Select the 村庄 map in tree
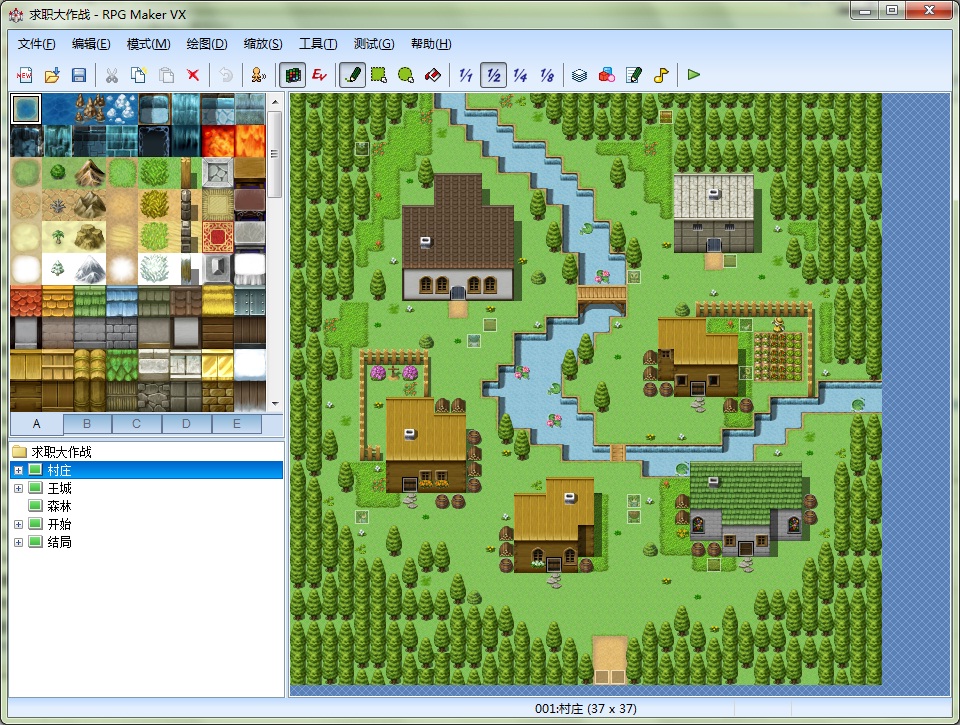Image resolution: width=960 pixels, height=725 pixels. 59,470
